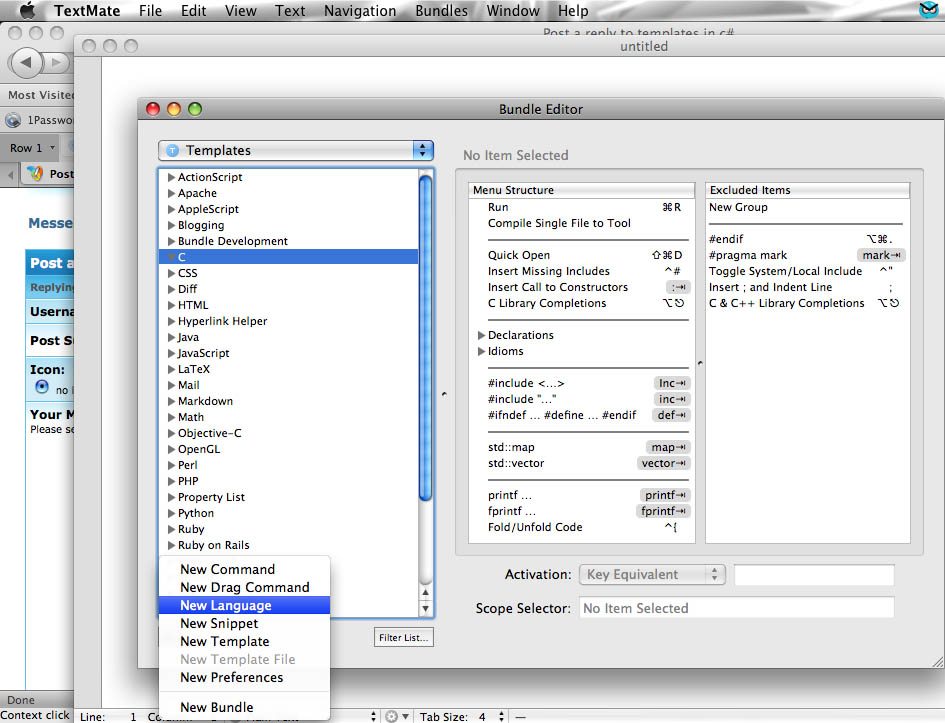
Task: Click the Scope Selector text field
Action: point(736,608)
